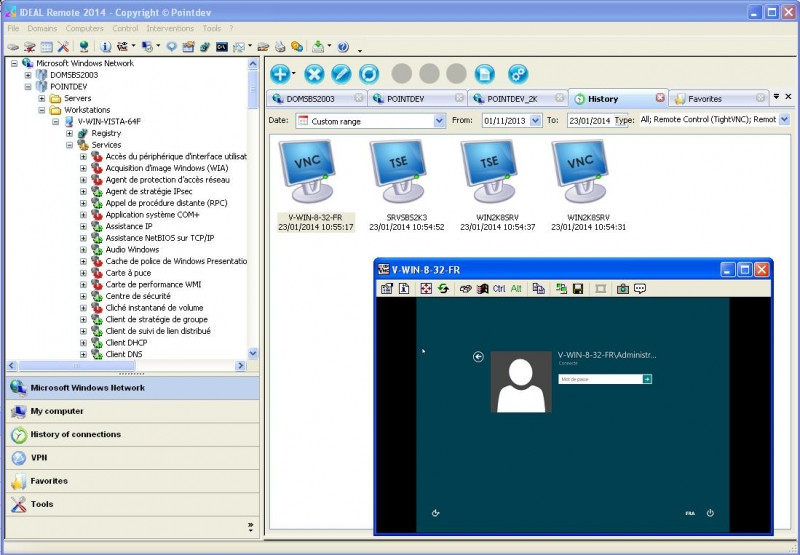Open the My computer panel
800x555 pixels.
(133, 411)
